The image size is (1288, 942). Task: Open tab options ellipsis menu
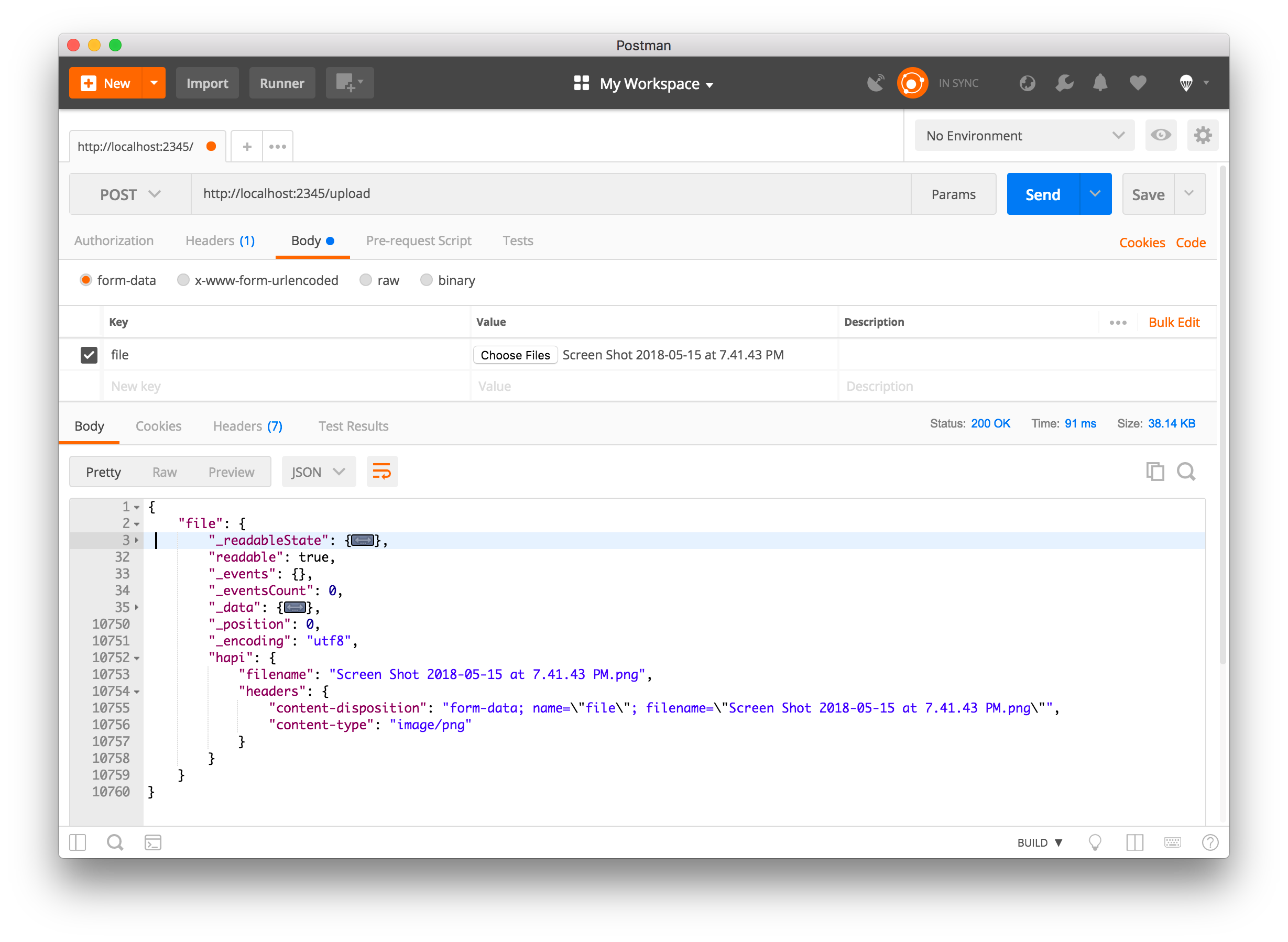click(x=278, y=147)
